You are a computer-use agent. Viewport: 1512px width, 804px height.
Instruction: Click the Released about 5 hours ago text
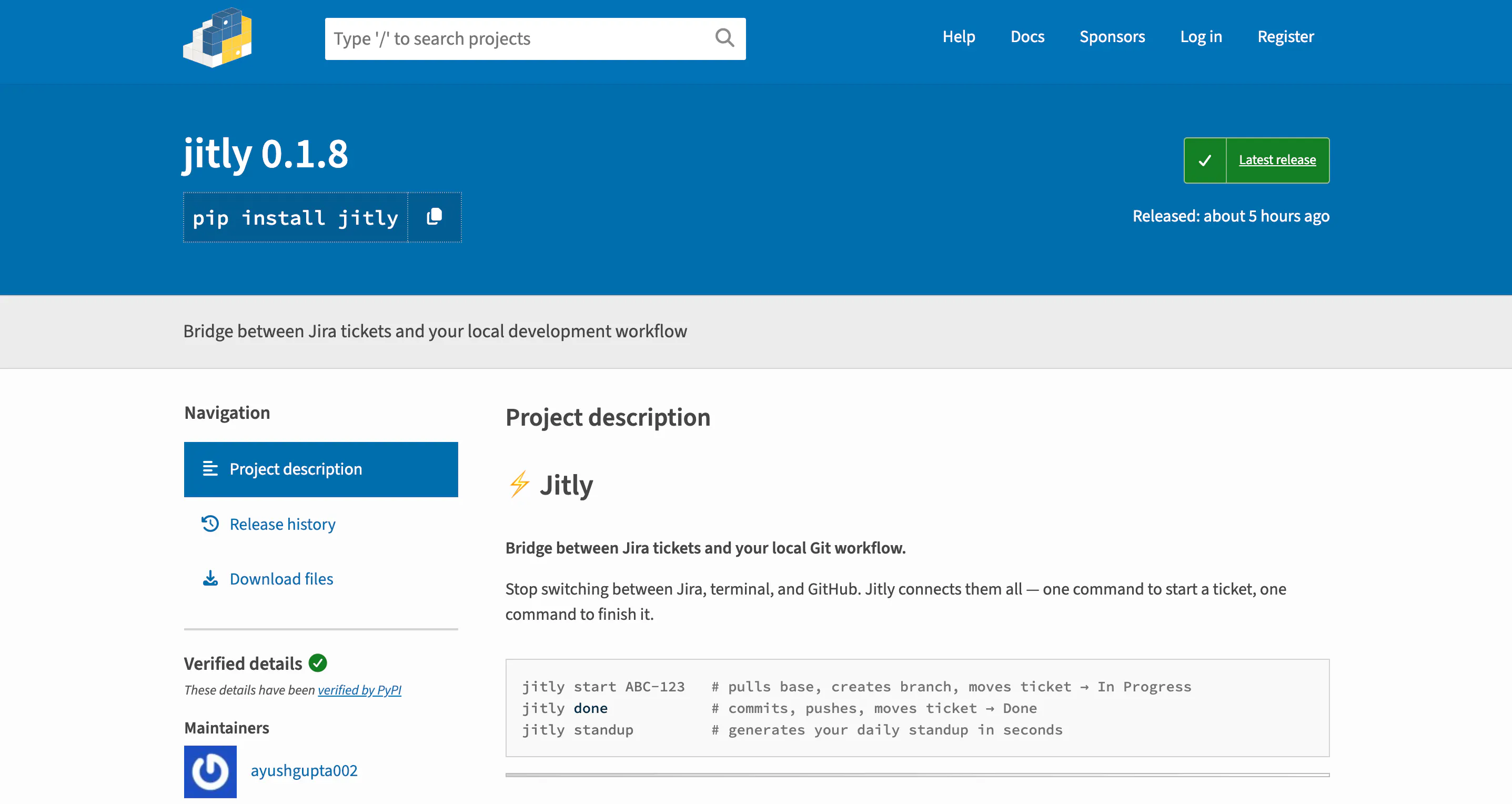click(1231, 216)
